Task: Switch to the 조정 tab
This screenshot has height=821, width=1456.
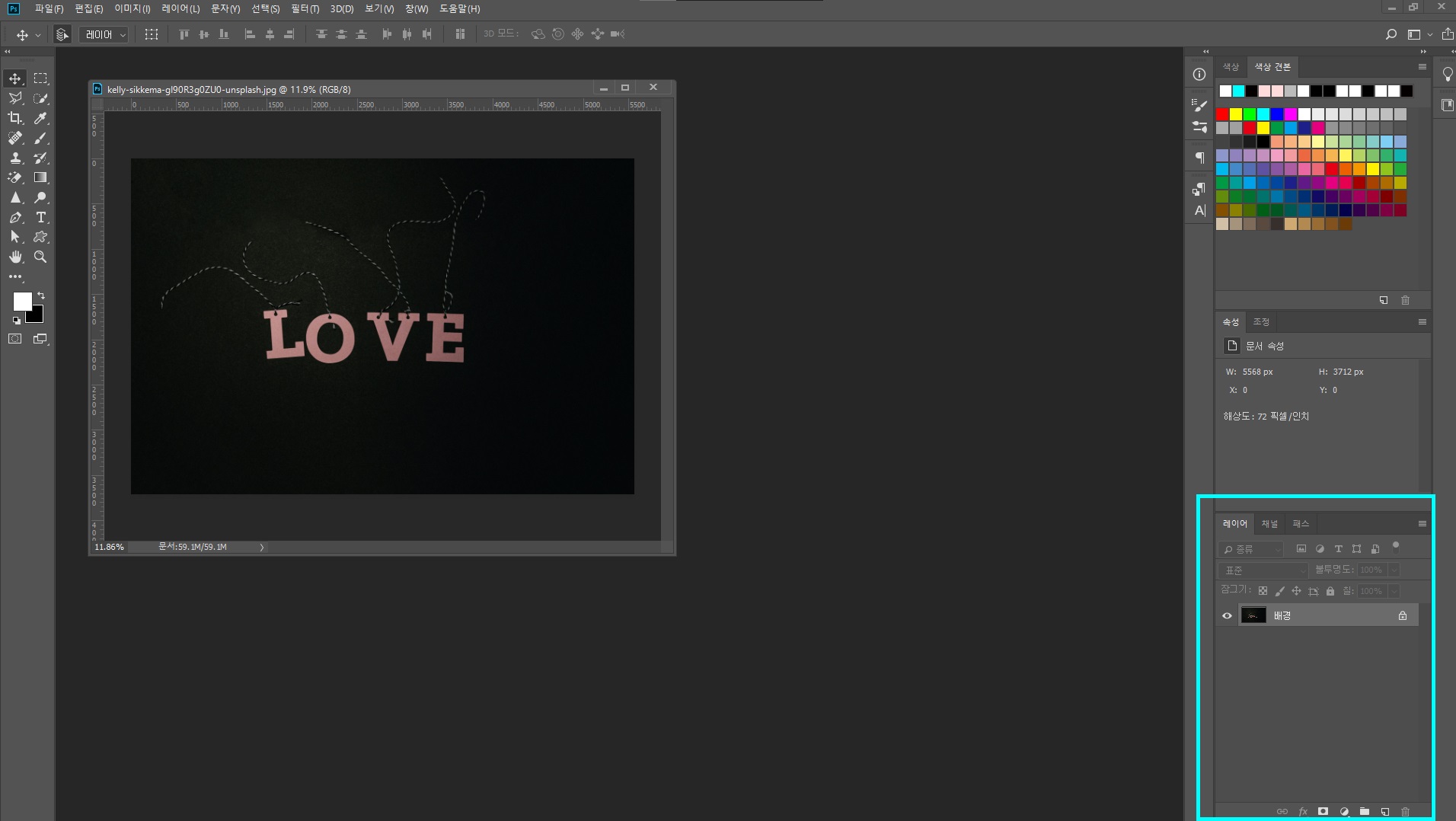Action: coord(1261,321)
